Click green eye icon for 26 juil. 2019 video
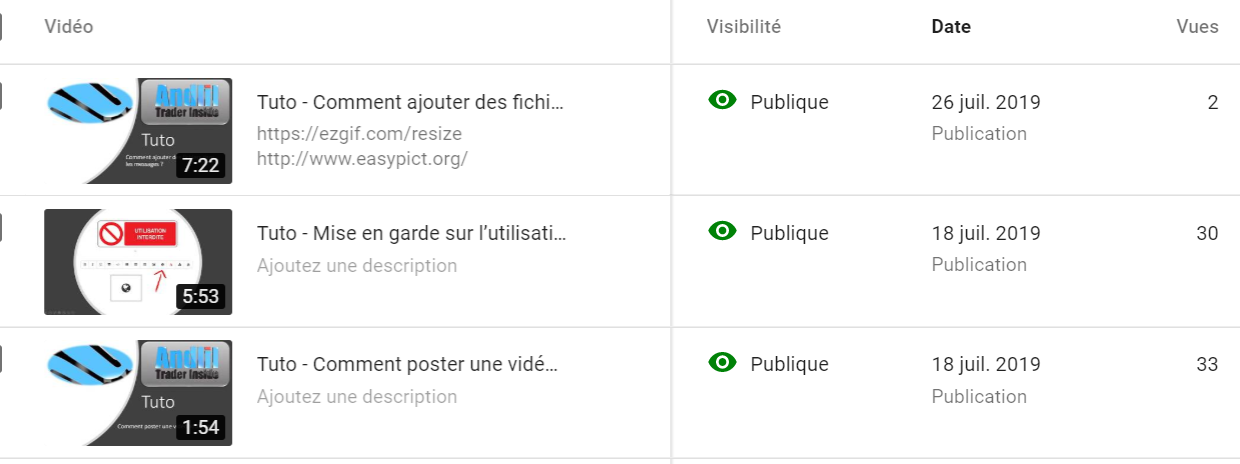Viewport: 1240px width, 464px height. (722, 100)
